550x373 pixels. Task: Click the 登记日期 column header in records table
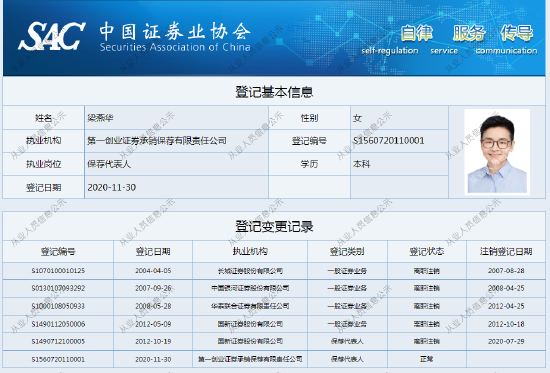coord(153,252)
